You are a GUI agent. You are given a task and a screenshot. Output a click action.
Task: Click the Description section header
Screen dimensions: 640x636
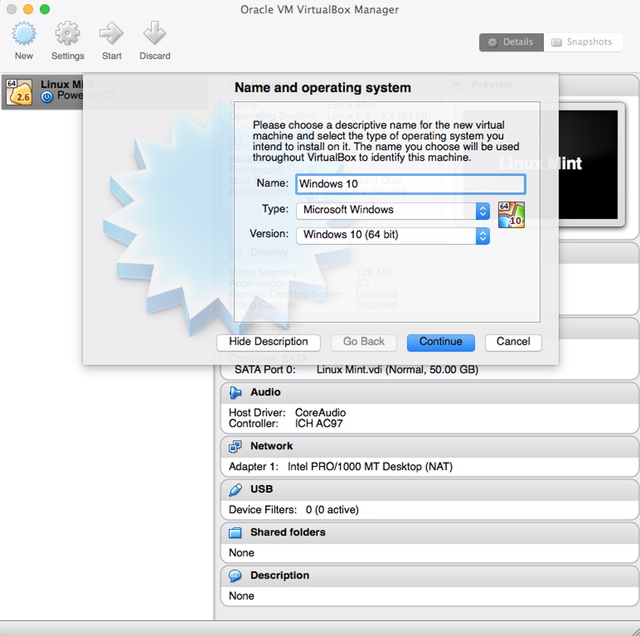pos(429,576)
